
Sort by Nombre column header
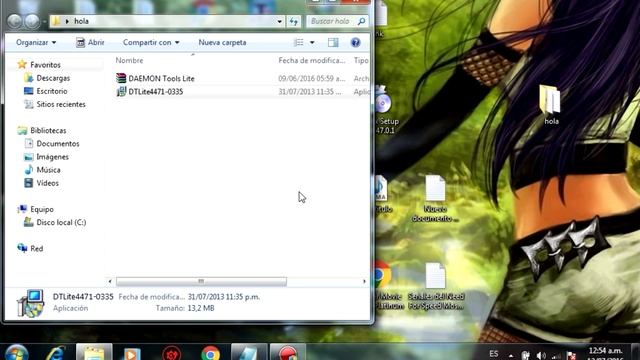point(129,60)
